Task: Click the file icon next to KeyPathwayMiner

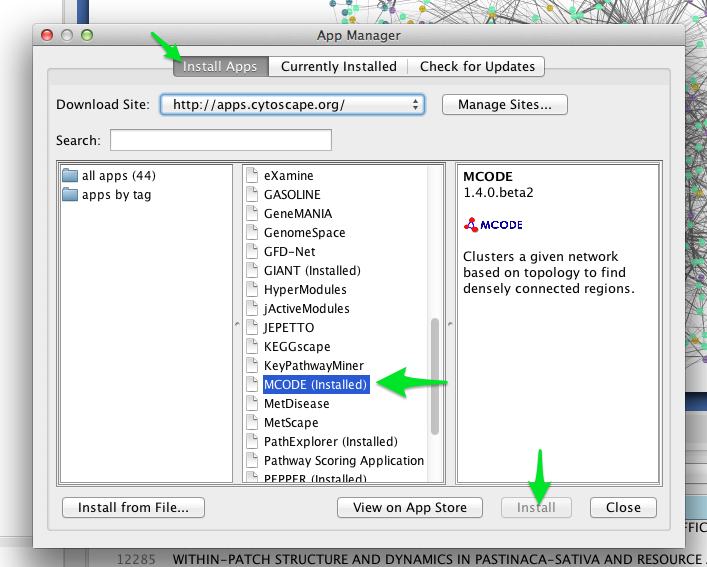Action: [x=252, y=365]
